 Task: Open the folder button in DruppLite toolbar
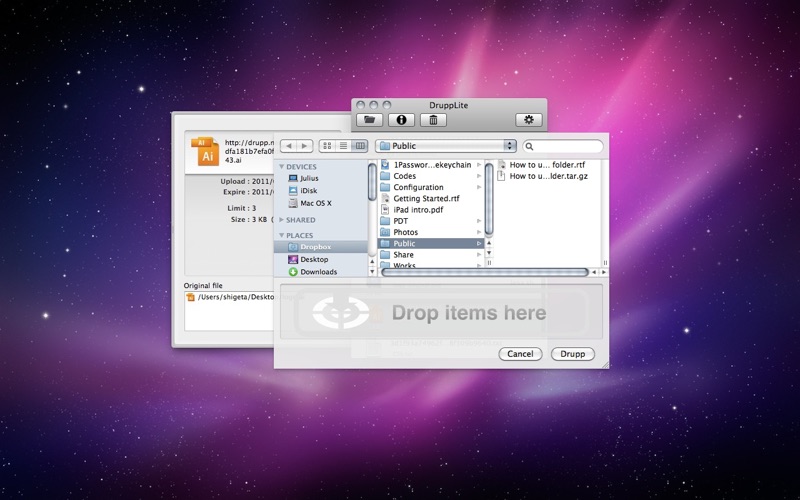(369, 120)
